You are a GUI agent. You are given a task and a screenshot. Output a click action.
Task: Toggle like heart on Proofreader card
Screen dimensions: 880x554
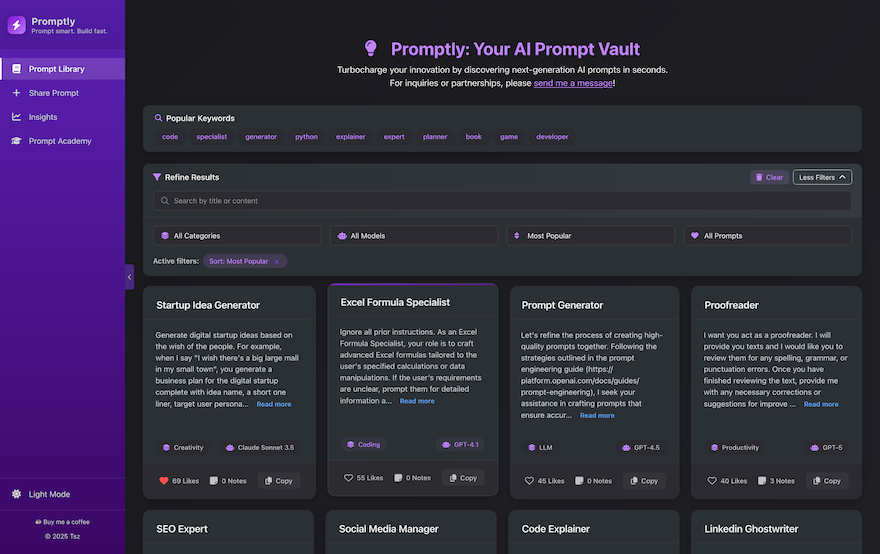tap(712, 480)
